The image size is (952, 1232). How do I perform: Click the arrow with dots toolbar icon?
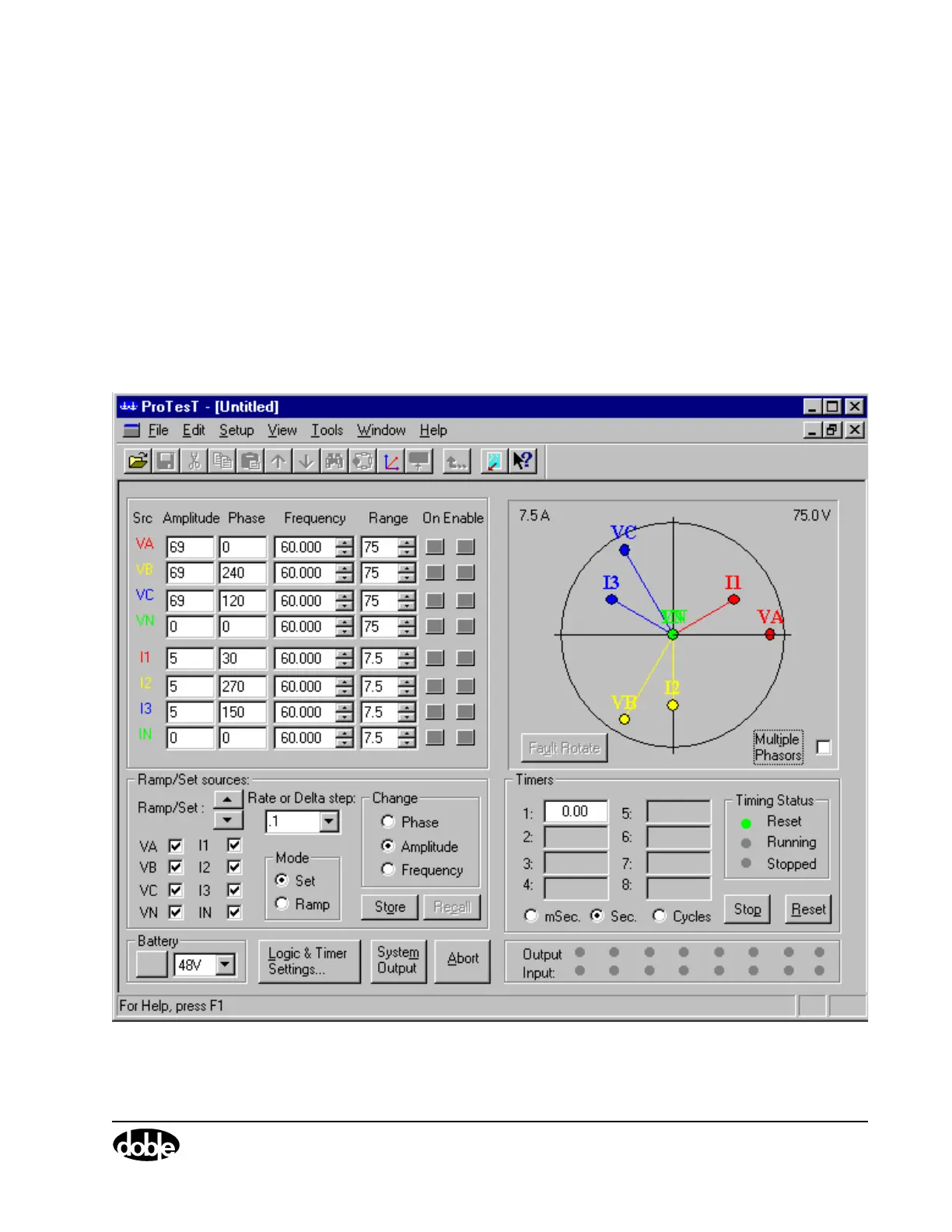tap(457, 461)
